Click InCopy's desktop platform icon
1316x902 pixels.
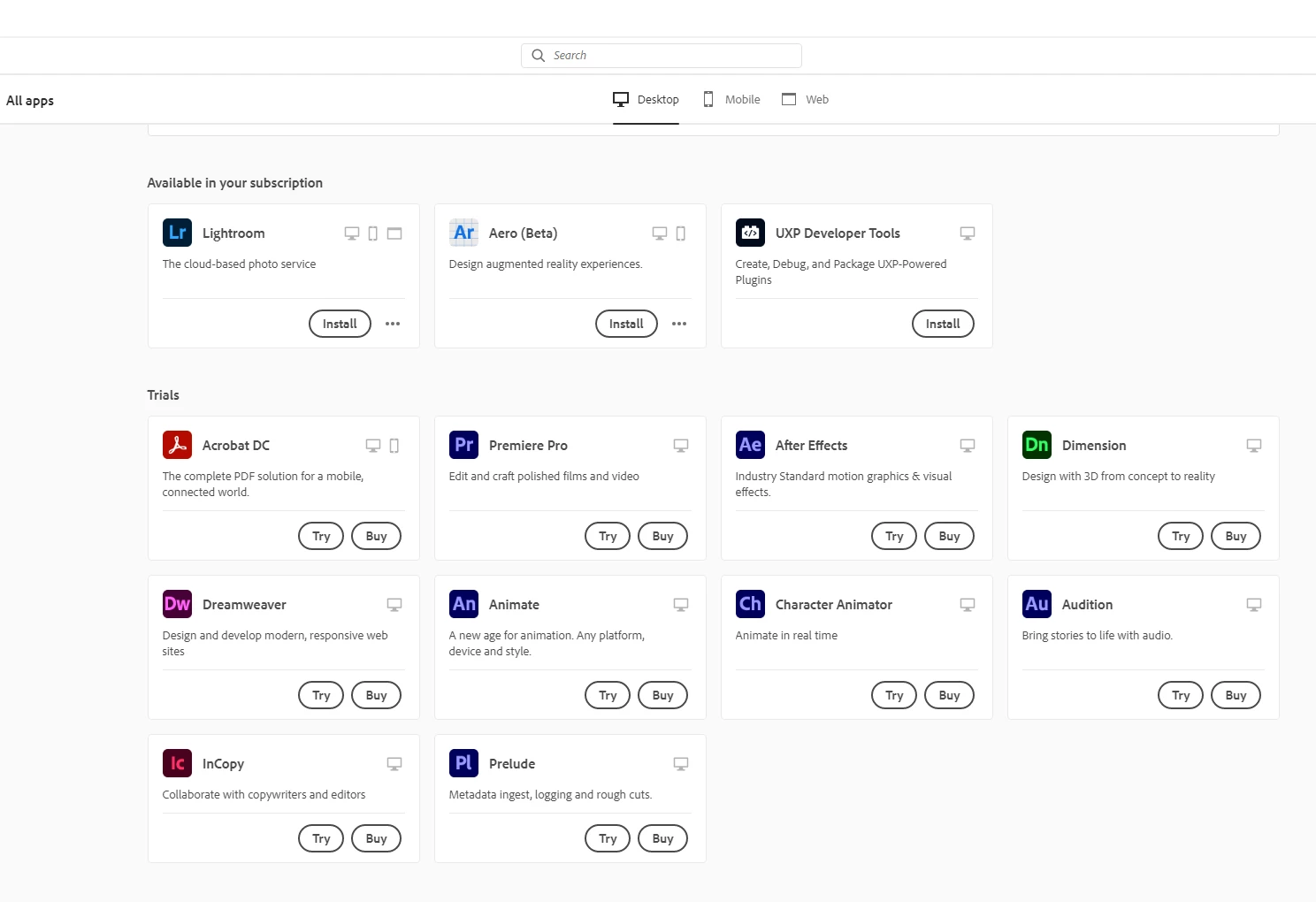pos(394,764)
